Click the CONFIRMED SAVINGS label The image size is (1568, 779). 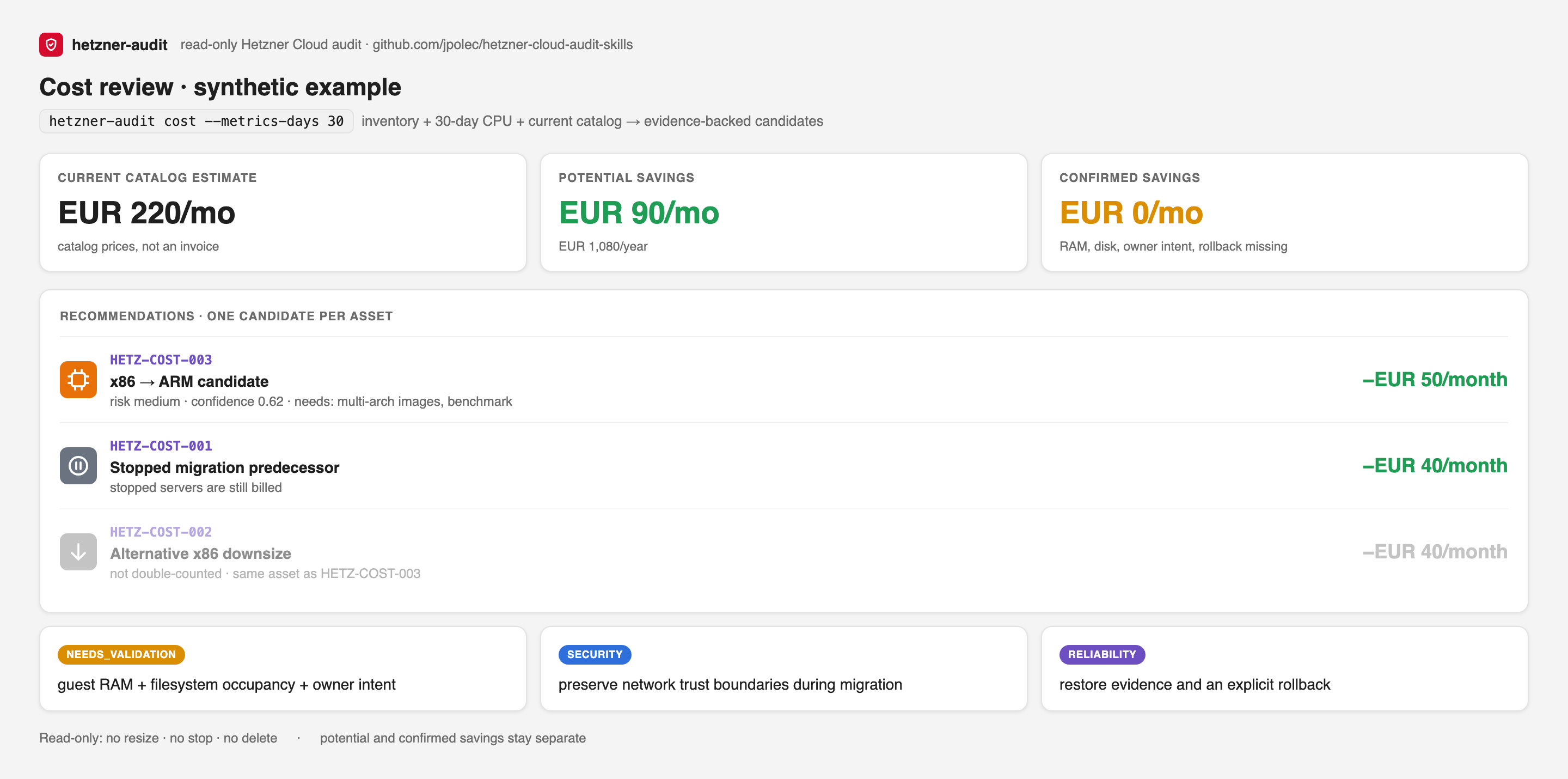(x=1129, y=178)
